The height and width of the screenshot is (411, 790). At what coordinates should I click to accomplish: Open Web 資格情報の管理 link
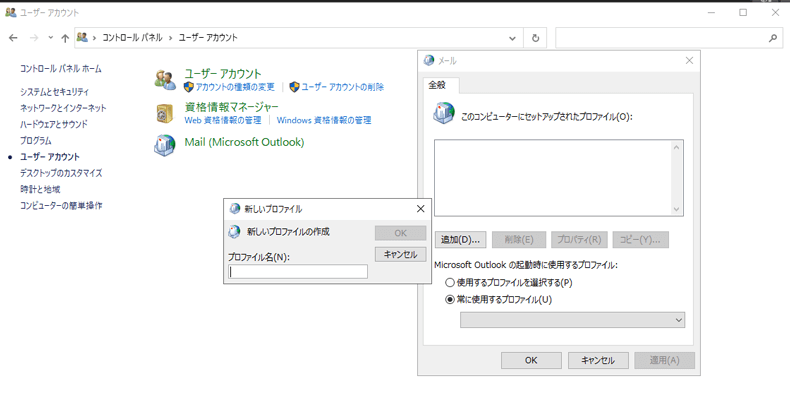[223, 120]
